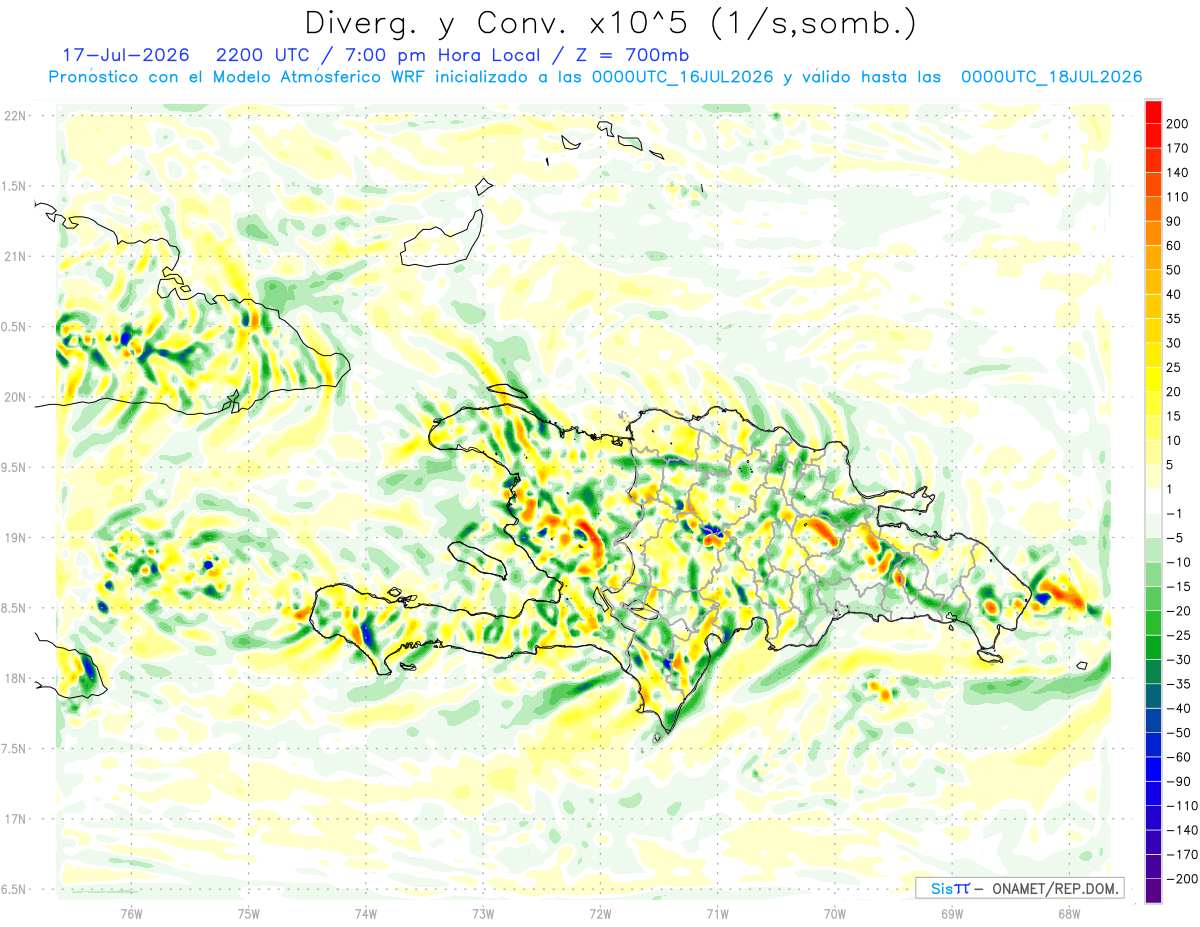Click the blue legend swatch between -60 and -90
Image resolution: width=1200 pixels, height=927 pixels.
coord(1153,769)
